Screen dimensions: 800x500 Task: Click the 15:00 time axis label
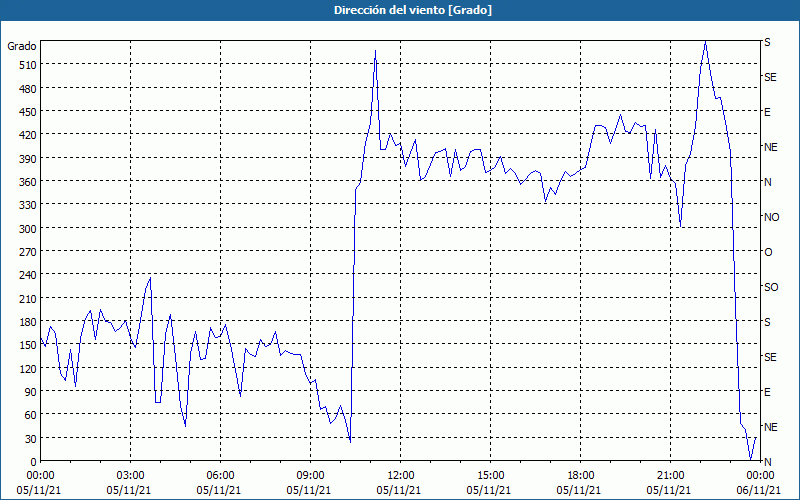(x=491, y=476)
